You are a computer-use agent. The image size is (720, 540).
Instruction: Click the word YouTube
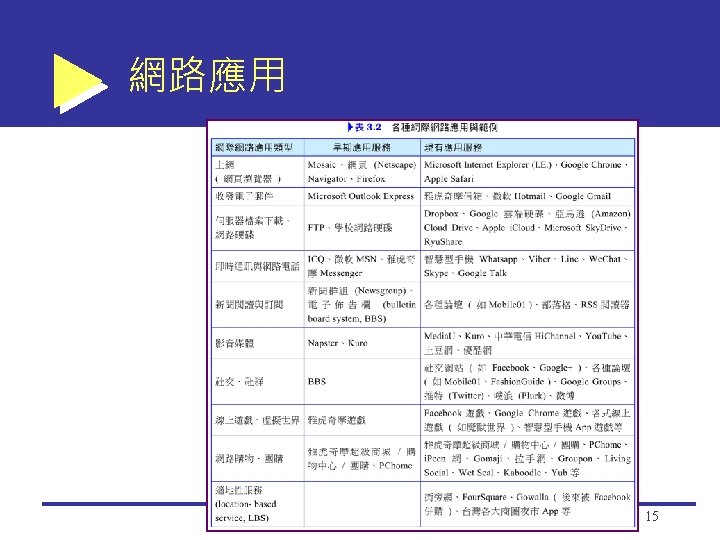click(603, 336)
